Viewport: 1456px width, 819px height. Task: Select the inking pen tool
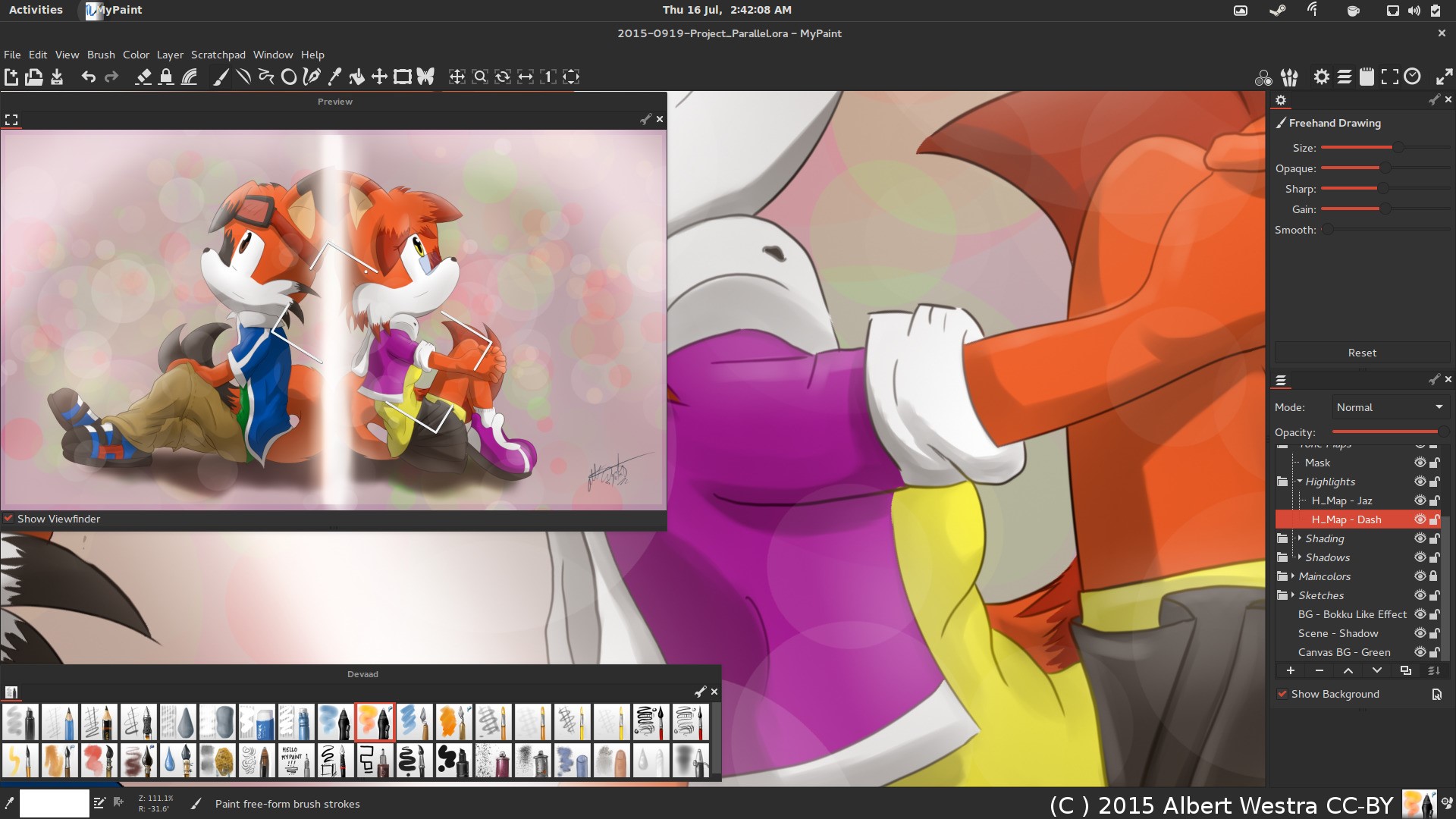tap(311, 77)
